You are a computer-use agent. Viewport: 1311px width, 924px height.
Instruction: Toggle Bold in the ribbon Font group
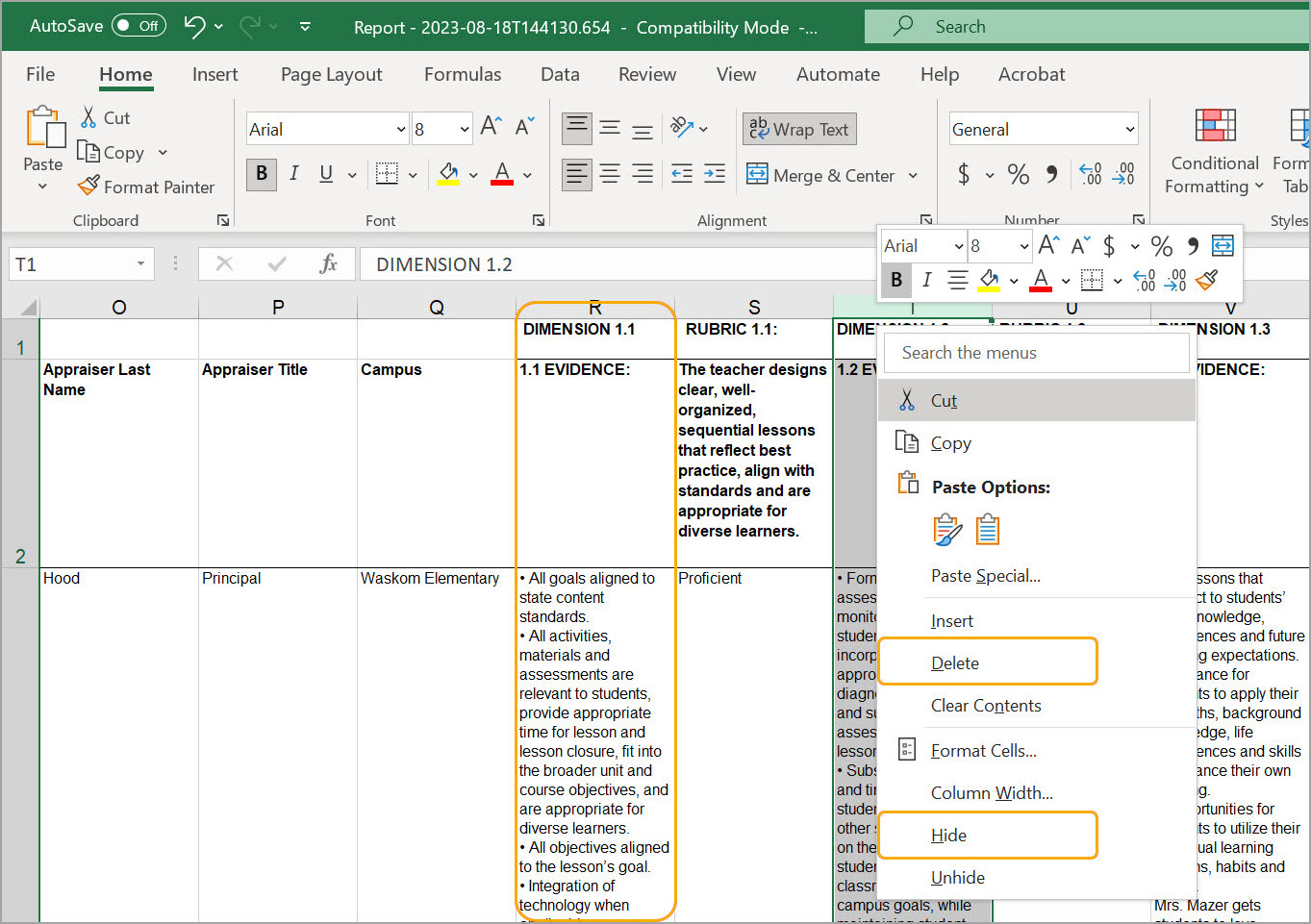(262, 174)
